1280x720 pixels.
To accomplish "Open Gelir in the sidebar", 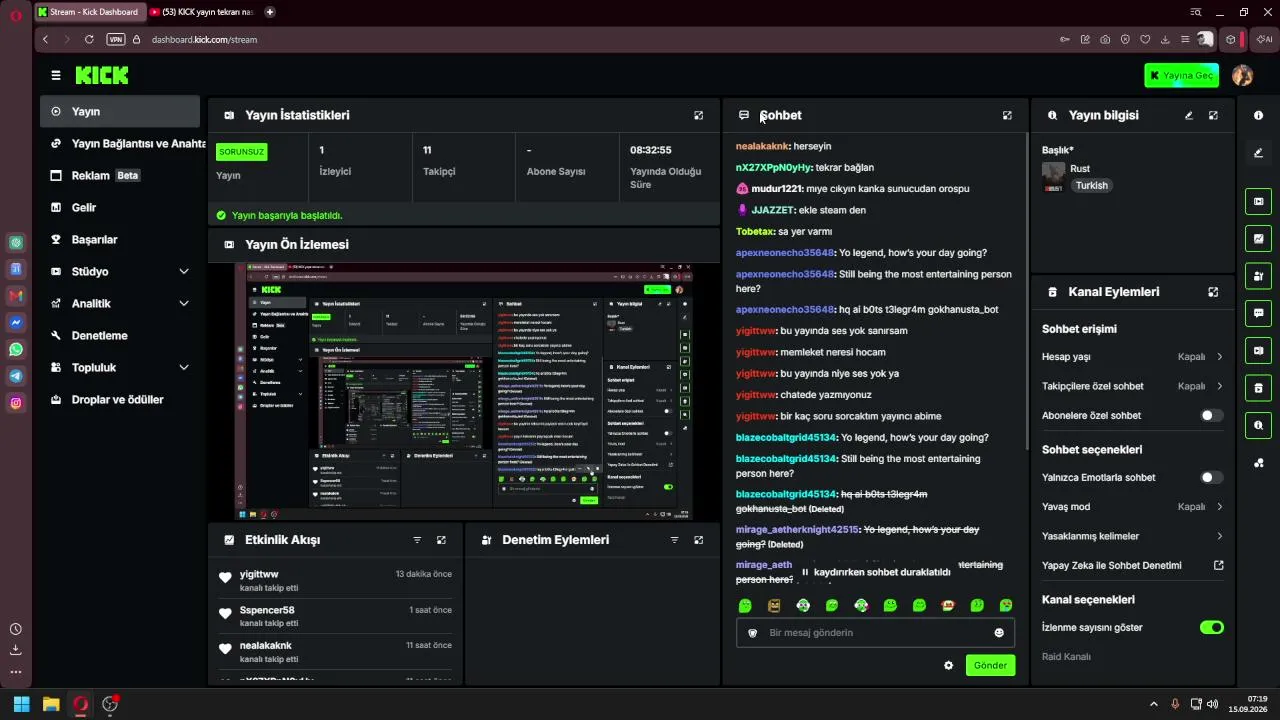I will coord(120,207).
